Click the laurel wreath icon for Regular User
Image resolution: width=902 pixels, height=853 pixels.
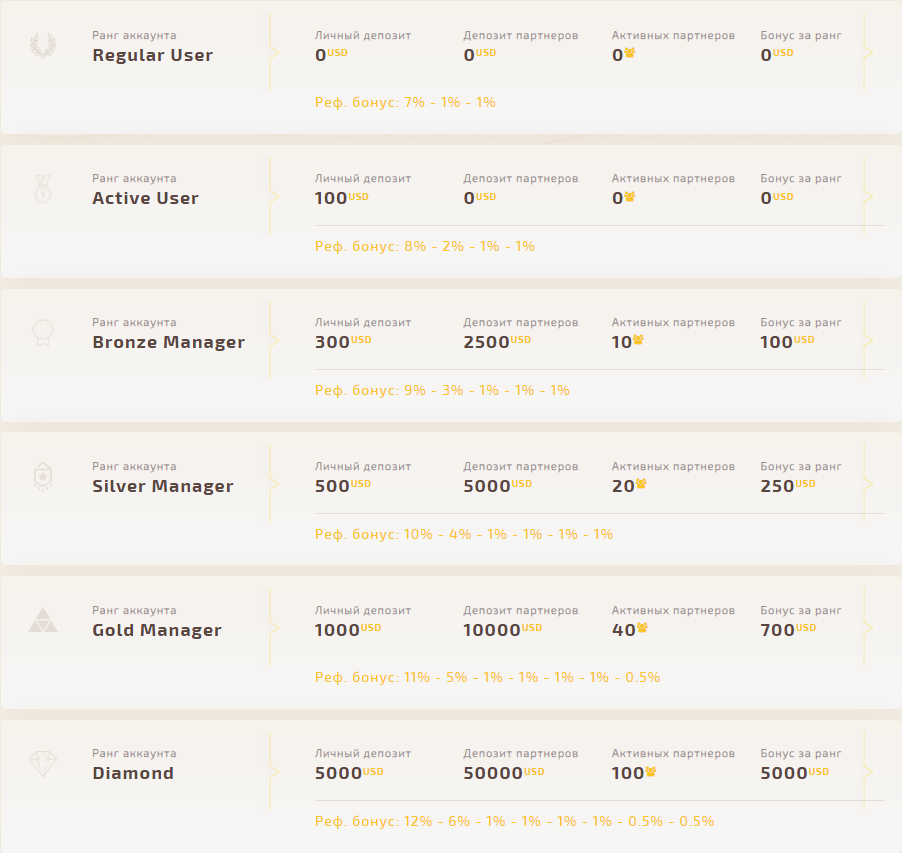(43, 45)
